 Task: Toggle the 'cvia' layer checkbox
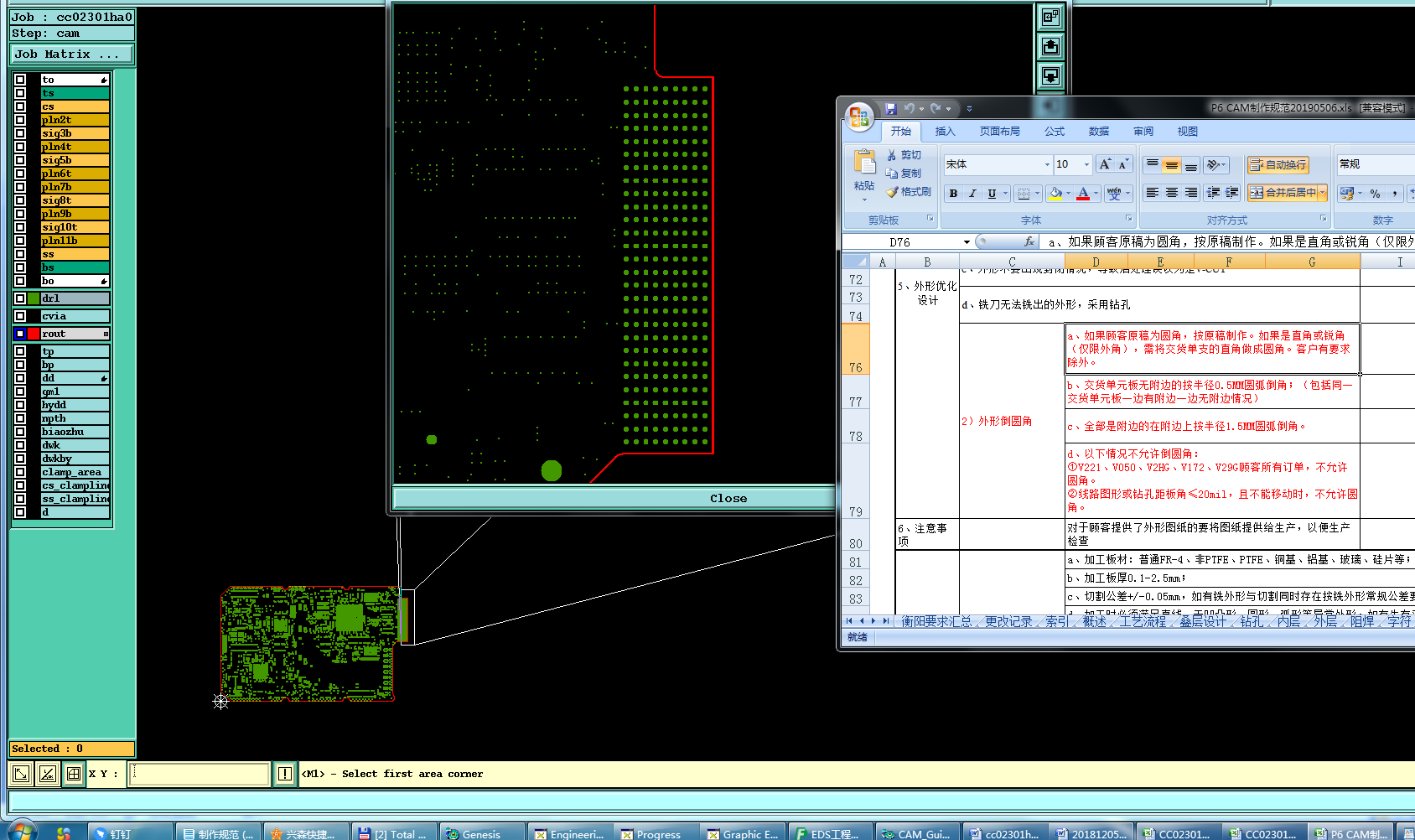coord(20,316)
